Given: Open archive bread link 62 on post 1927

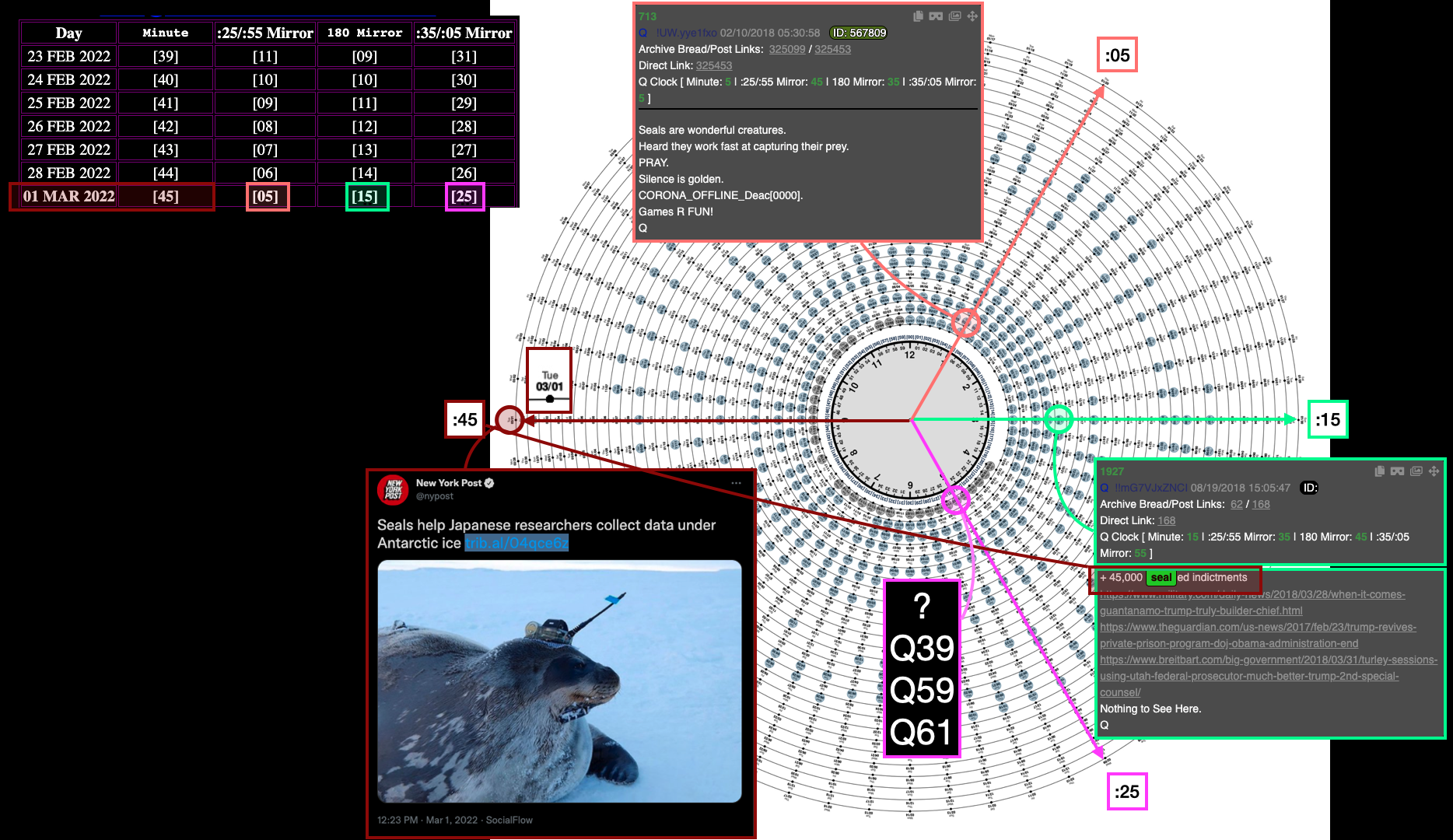Looking at the screenshot, I should point(1237,504).
